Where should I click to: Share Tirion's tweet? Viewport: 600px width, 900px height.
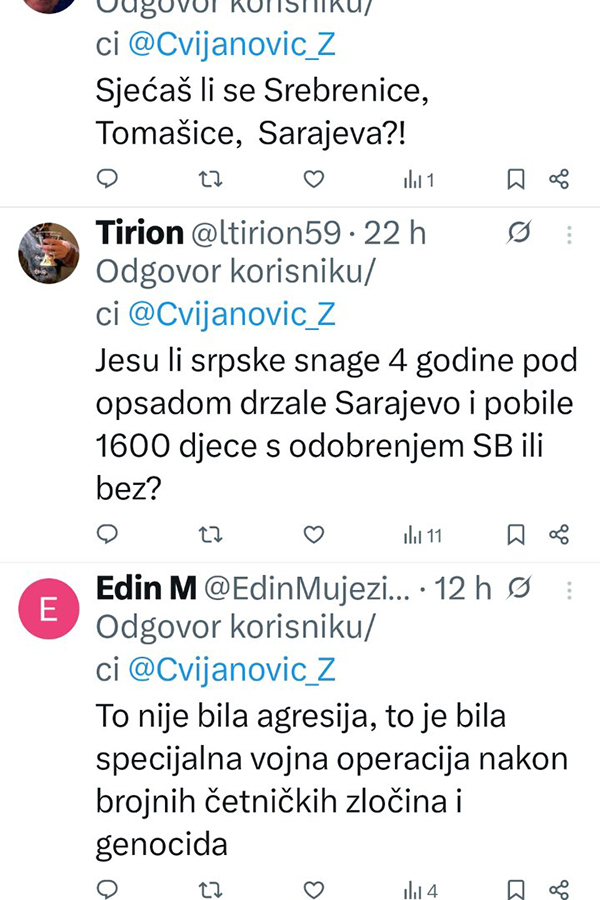[559, 536]
